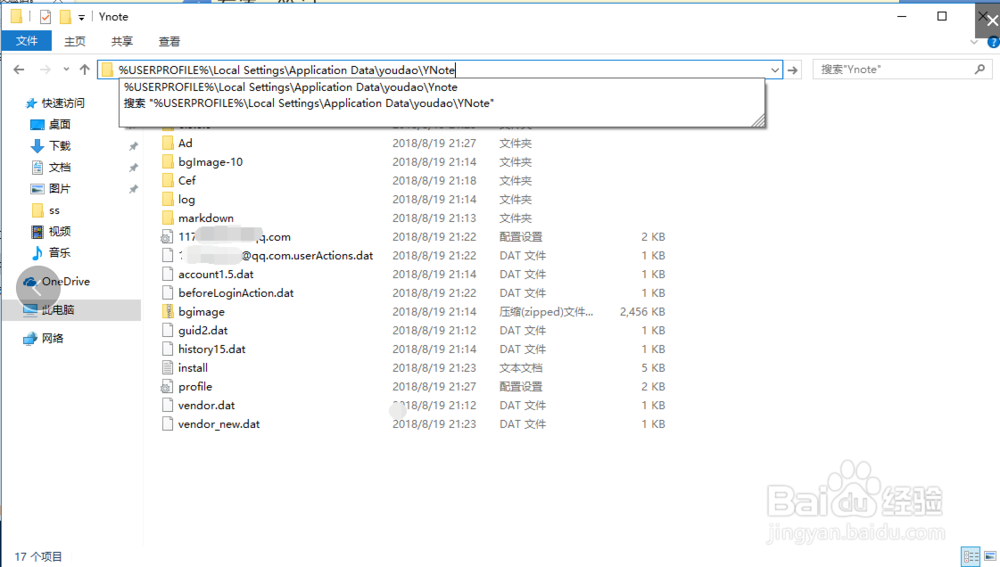Open 图片 in the sidebar
Image resolution: width=1000 pixels, height=567 pixels.
click(x=50, y=189)
